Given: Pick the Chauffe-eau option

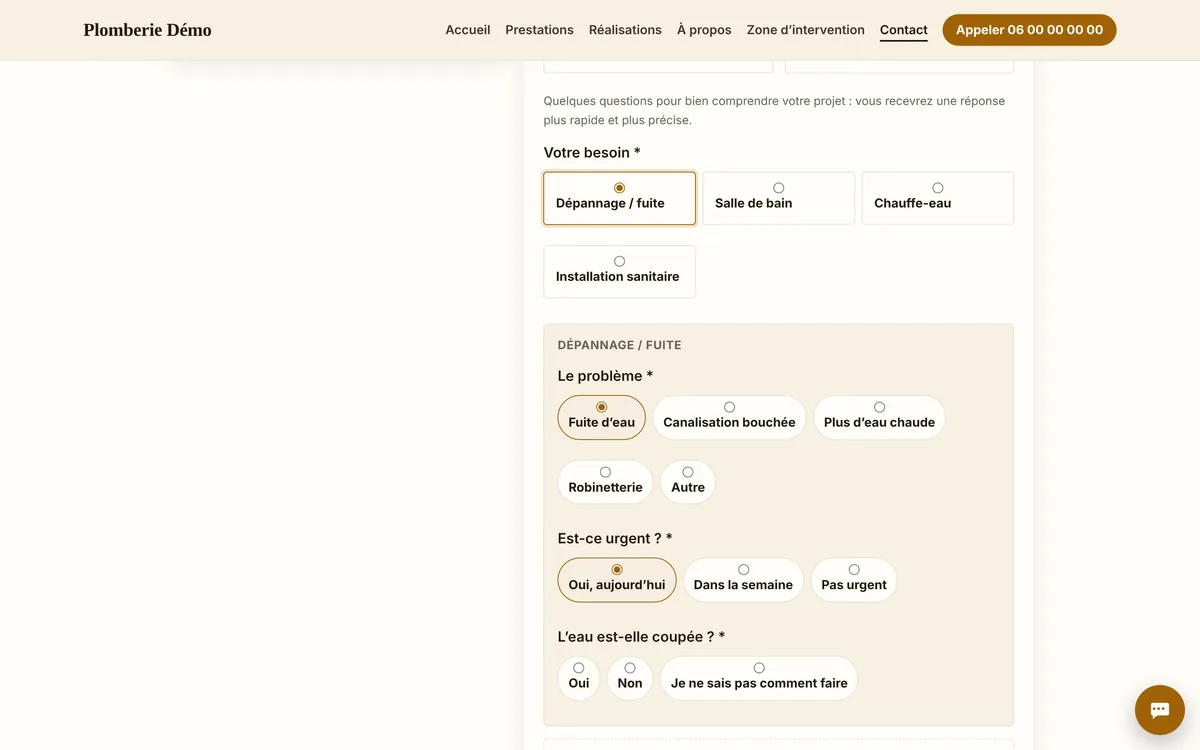Looking at the screenshot, I should (937, 198).
